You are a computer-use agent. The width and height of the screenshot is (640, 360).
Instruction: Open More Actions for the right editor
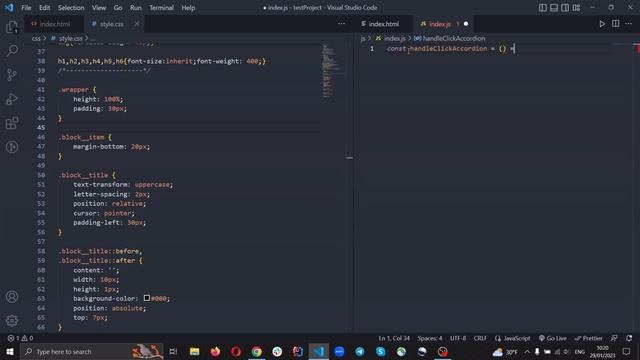pyautogui.click(x=629, y=24)
